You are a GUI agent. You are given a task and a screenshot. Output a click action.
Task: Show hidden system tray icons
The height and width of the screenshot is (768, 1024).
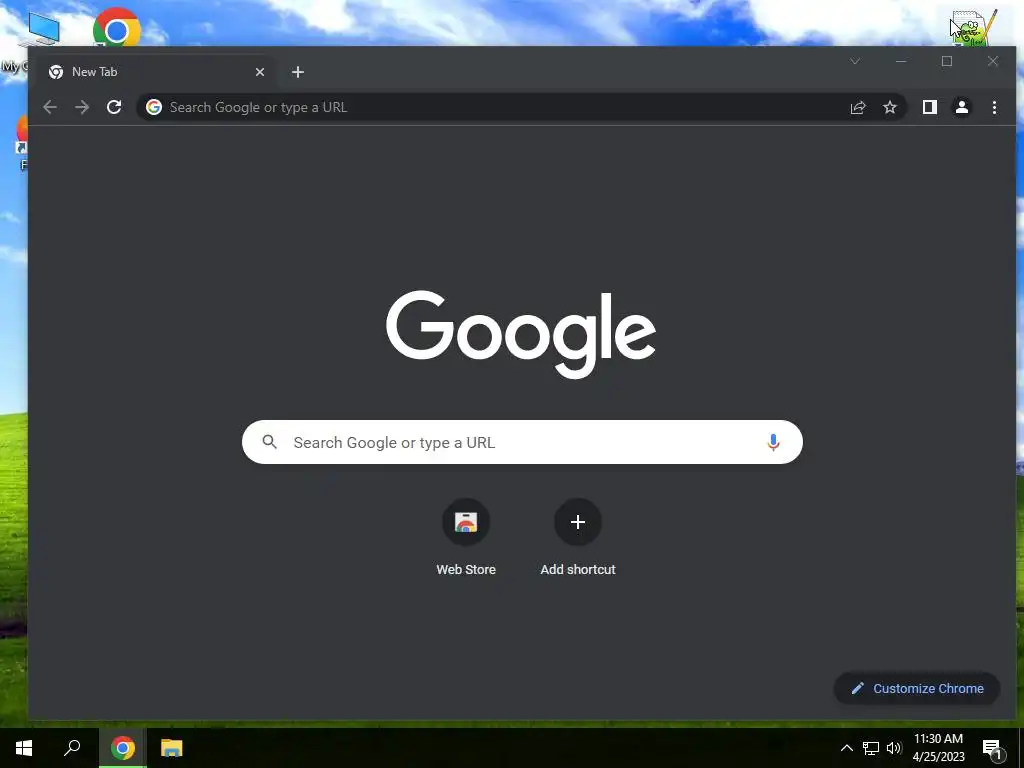pyautogui.click(x=846, y=748)
